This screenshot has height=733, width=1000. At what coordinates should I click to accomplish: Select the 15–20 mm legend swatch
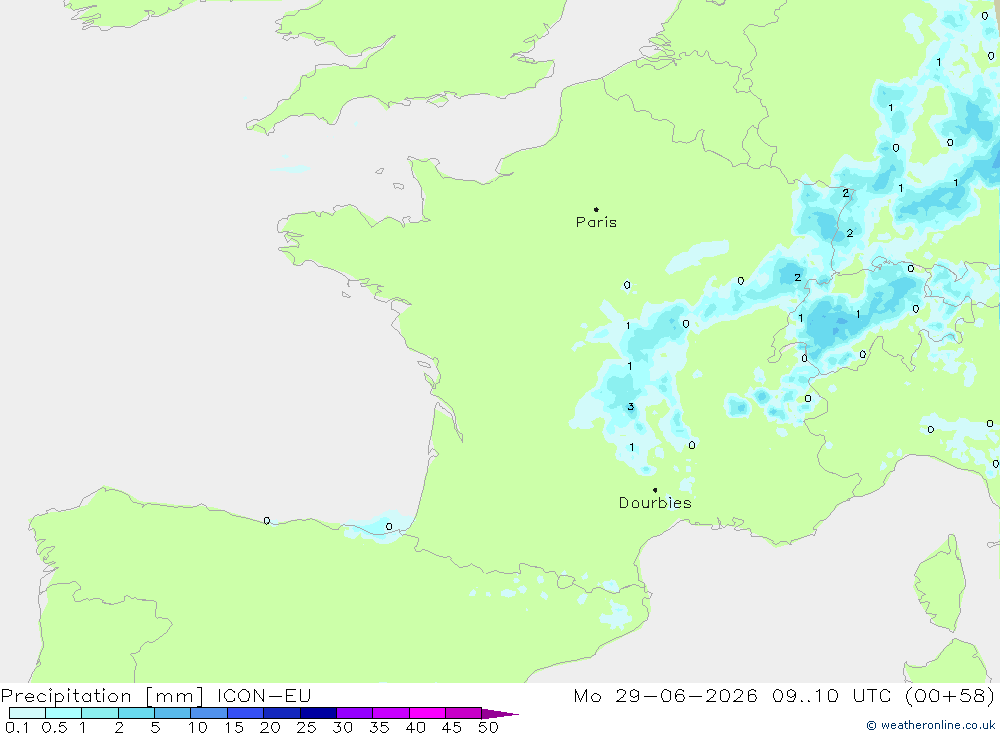(245, 713)
